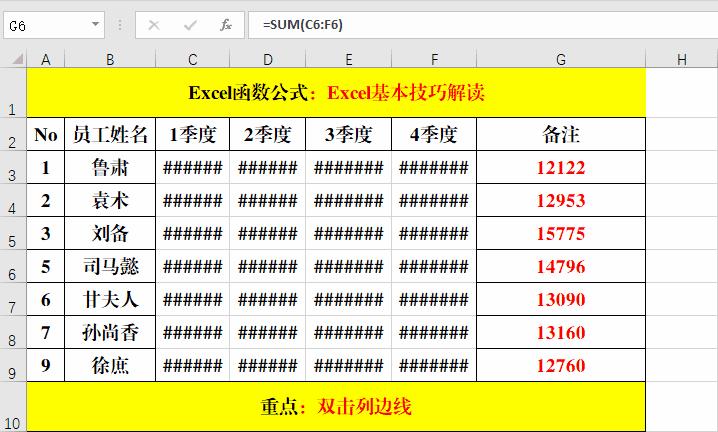Click the Select All corner triangle
This screenshot has height=432, width=718.
17,59
